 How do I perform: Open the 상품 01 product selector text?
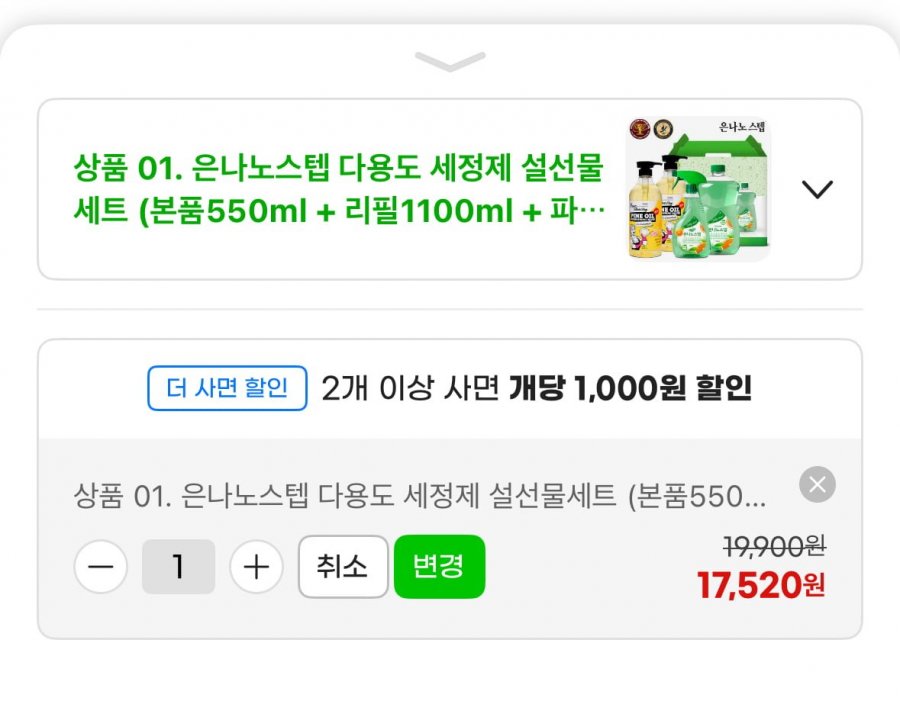[339, 189]
